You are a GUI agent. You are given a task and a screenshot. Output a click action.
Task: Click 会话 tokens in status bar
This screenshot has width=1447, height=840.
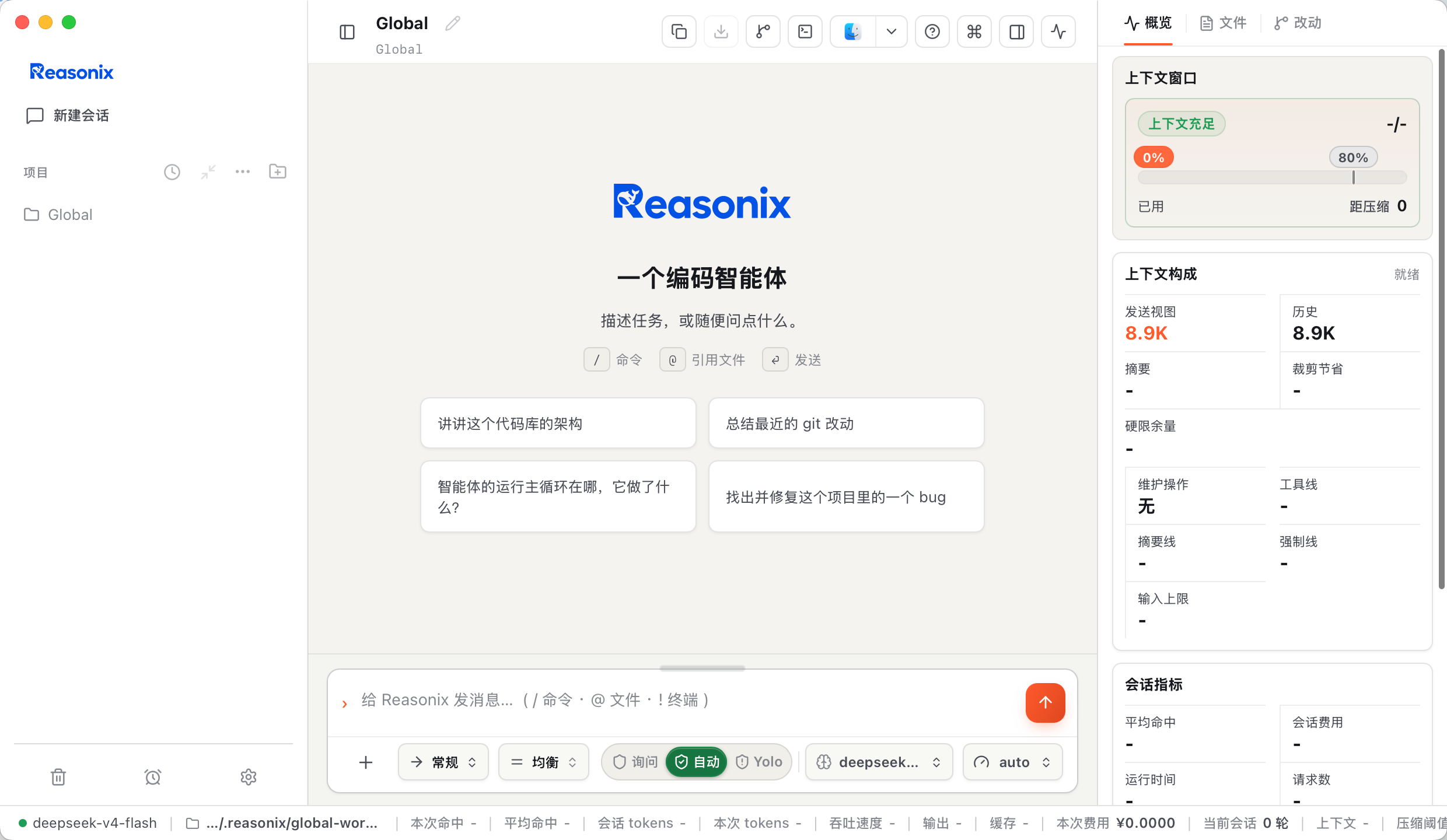pyautogui.click(x=641, y=823)
